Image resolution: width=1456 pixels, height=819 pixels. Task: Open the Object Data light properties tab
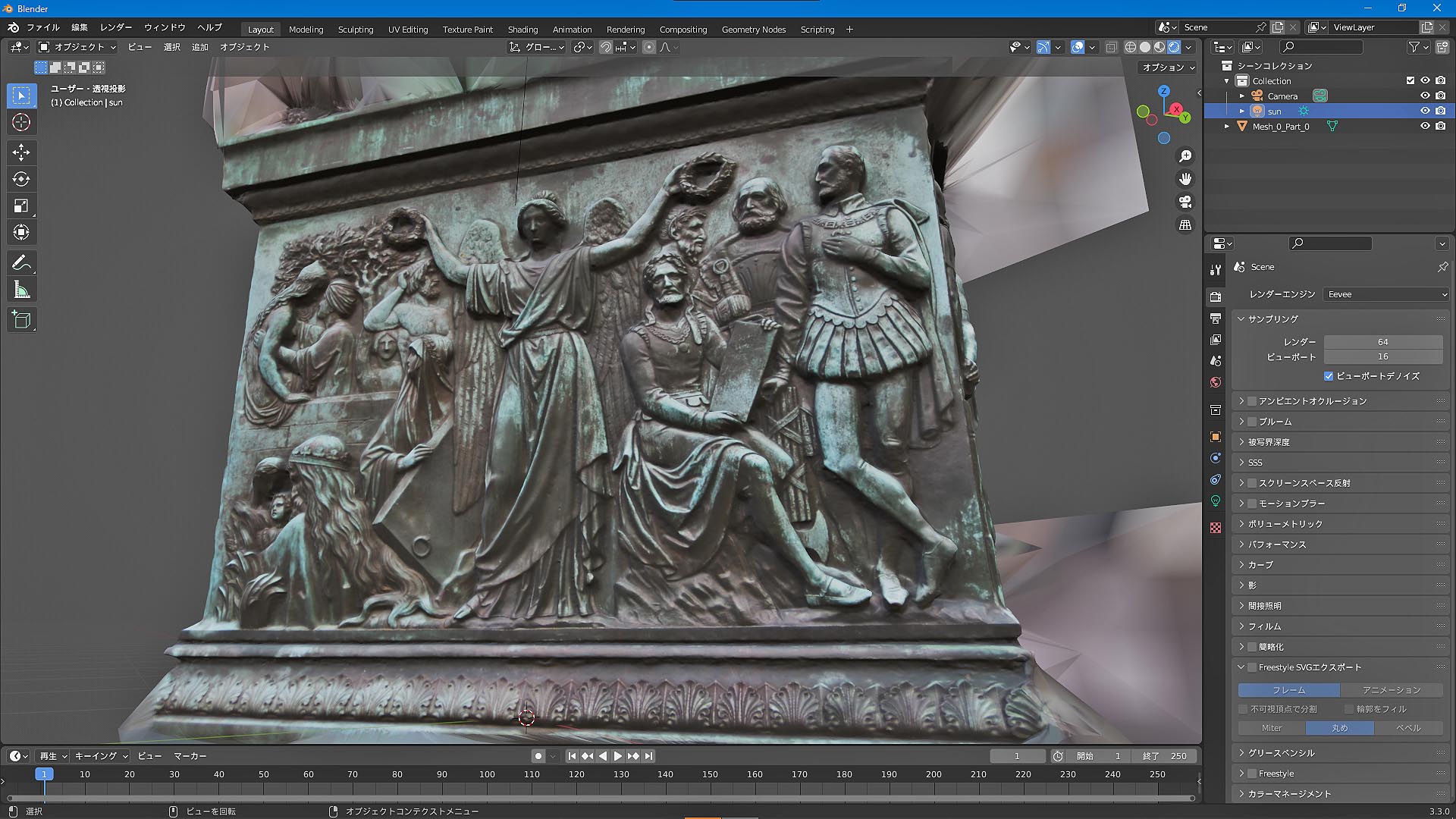1216,501
